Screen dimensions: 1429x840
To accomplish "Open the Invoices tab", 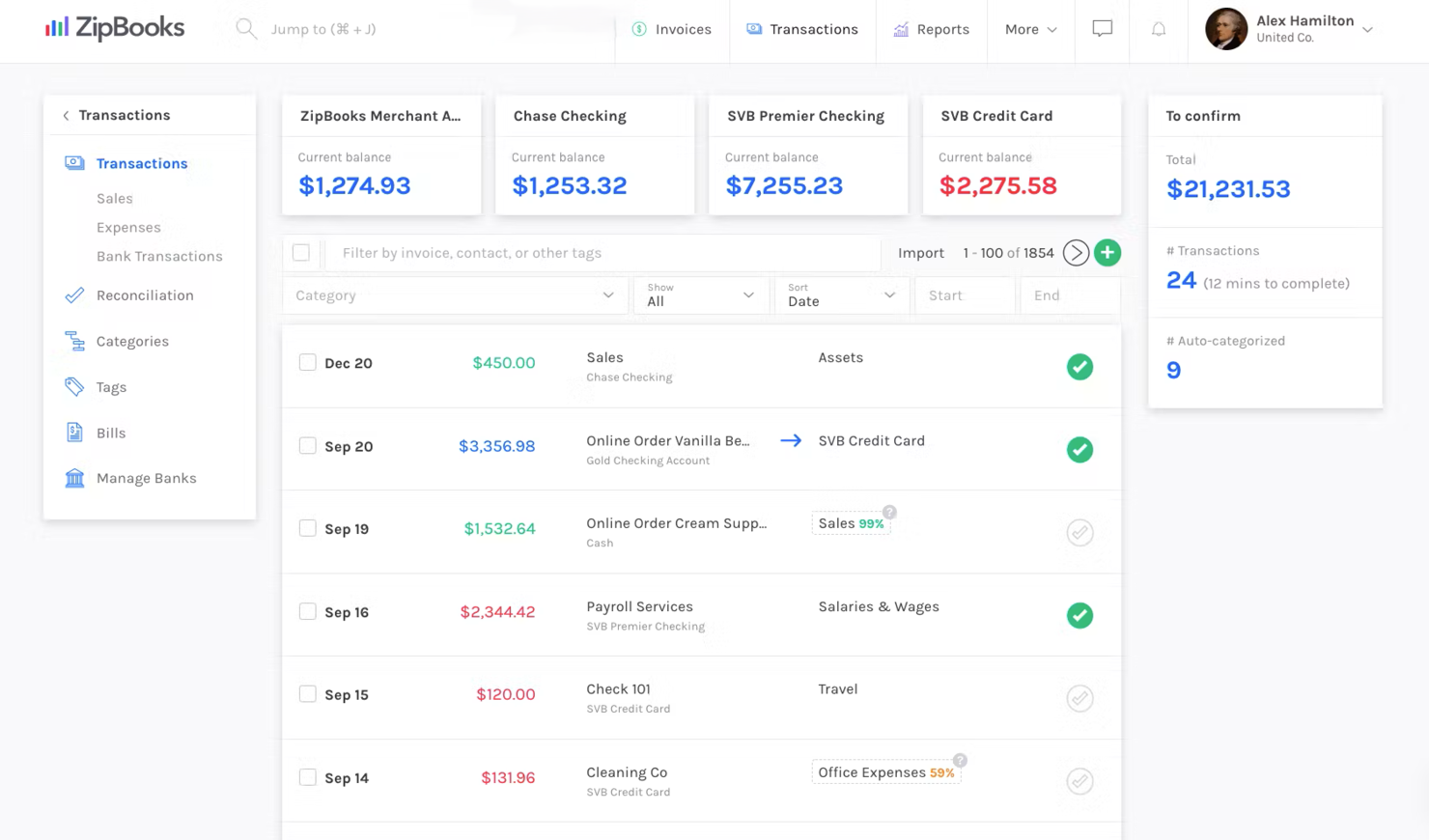I will point(672,29).
